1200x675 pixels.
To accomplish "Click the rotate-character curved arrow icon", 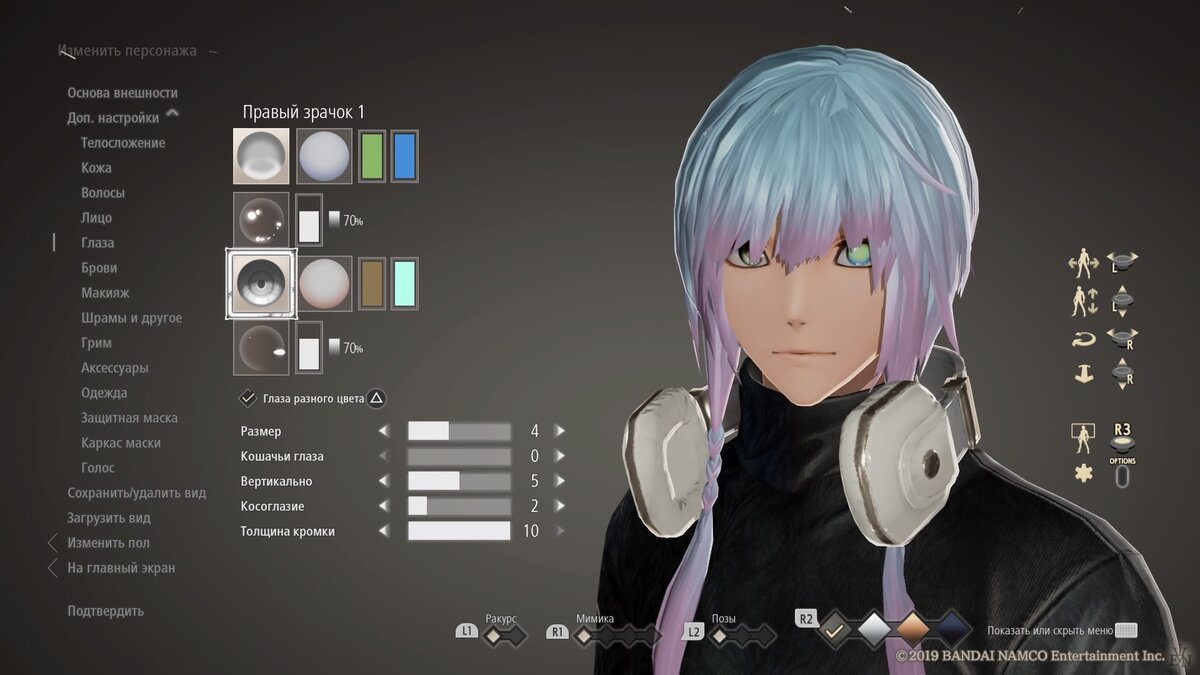I will tap(1084, 340).
